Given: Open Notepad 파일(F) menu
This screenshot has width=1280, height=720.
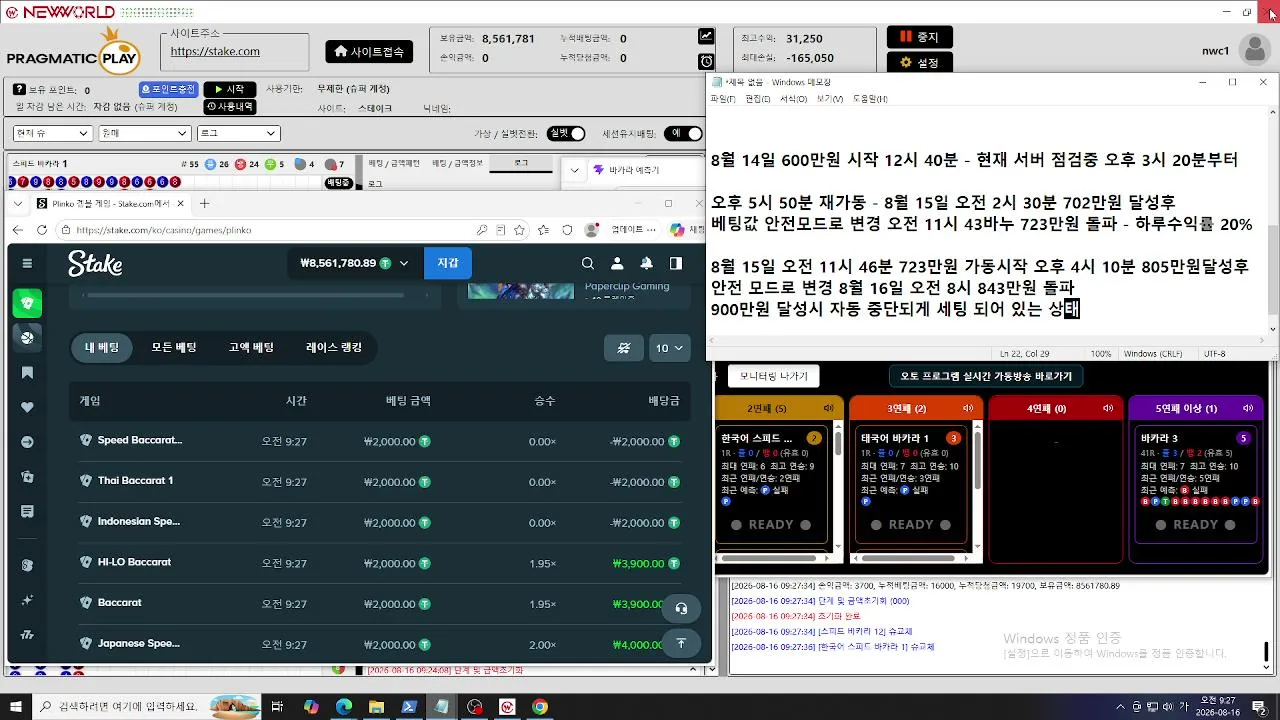Looking at the screenshot, I should [x=722, y=99].
